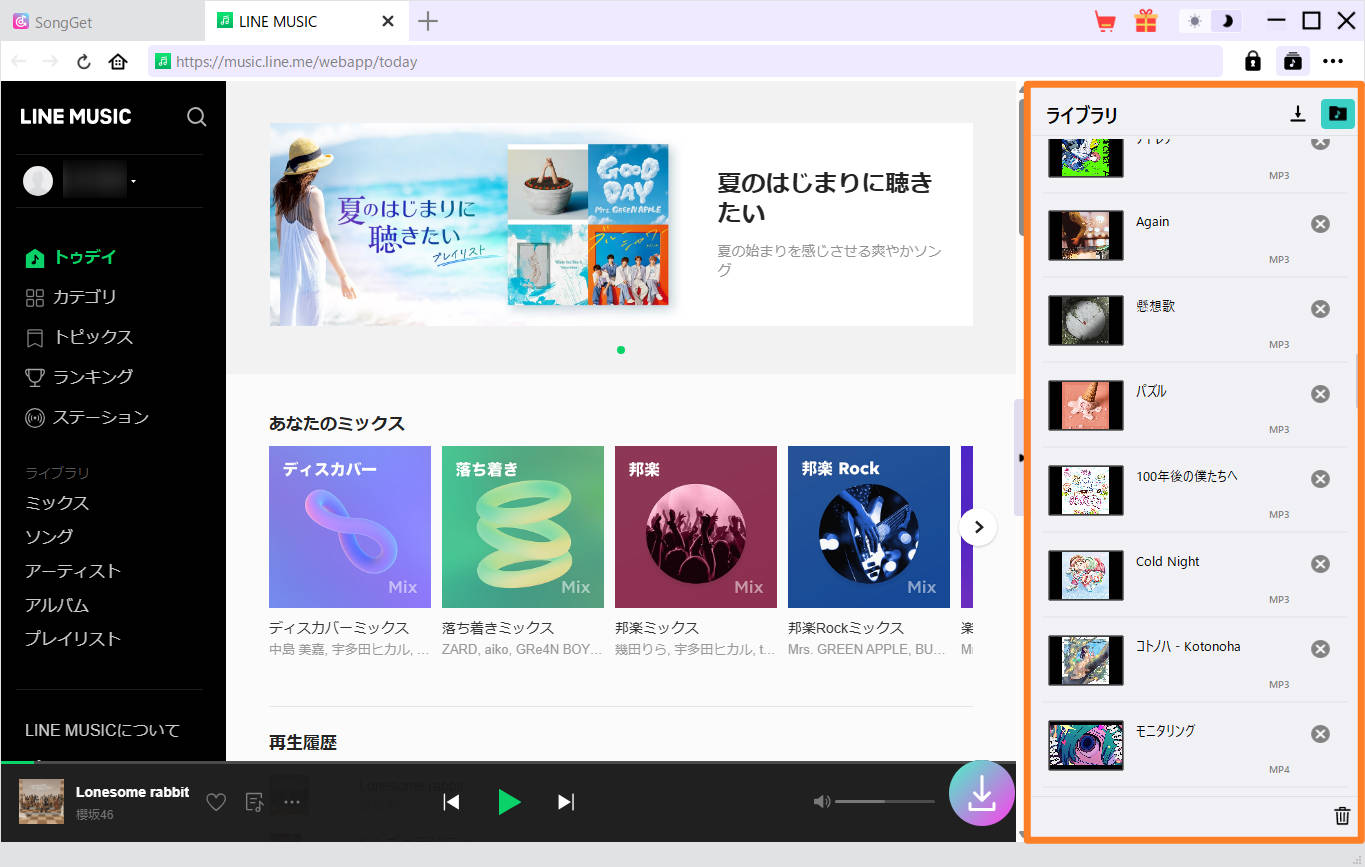Open the ディスカバー mix card

point(350,527)
